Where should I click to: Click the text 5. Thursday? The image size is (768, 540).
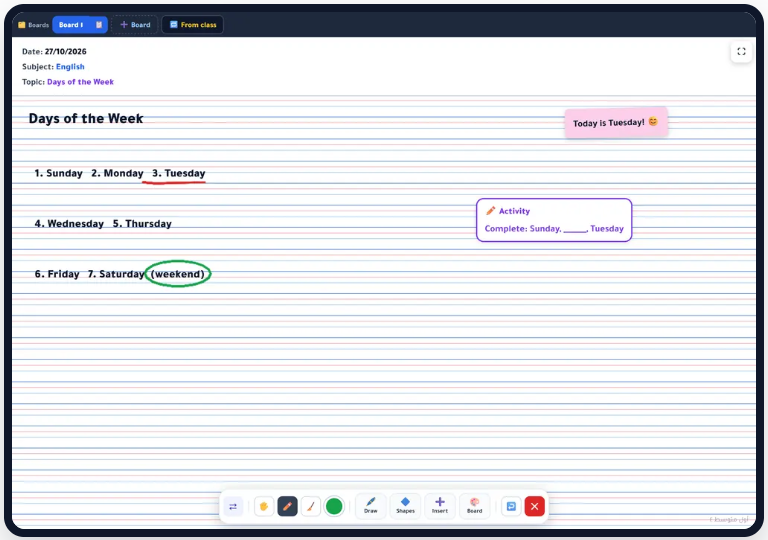point(142,223)
